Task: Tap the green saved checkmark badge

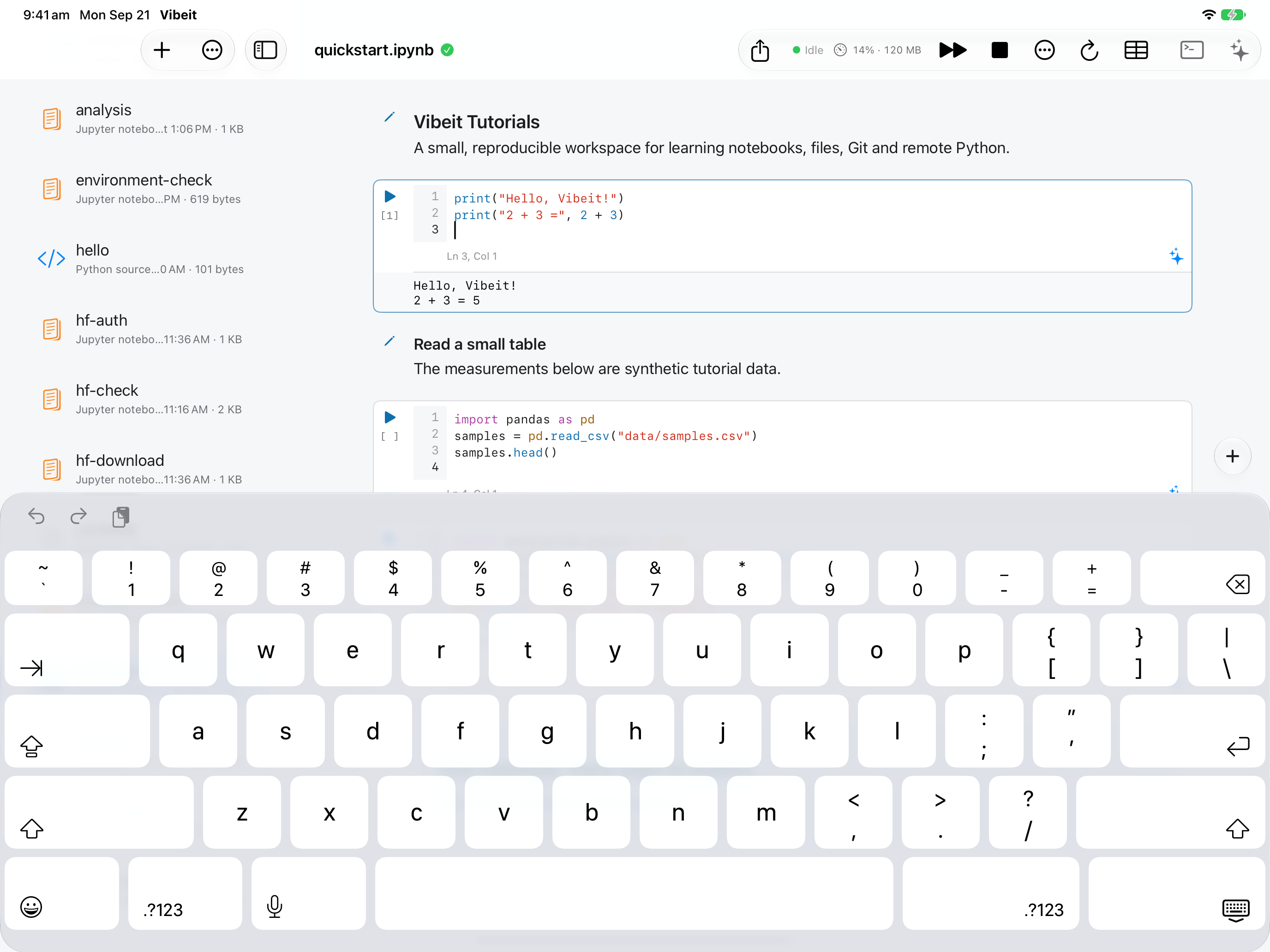Action: [x=447, y=50]
